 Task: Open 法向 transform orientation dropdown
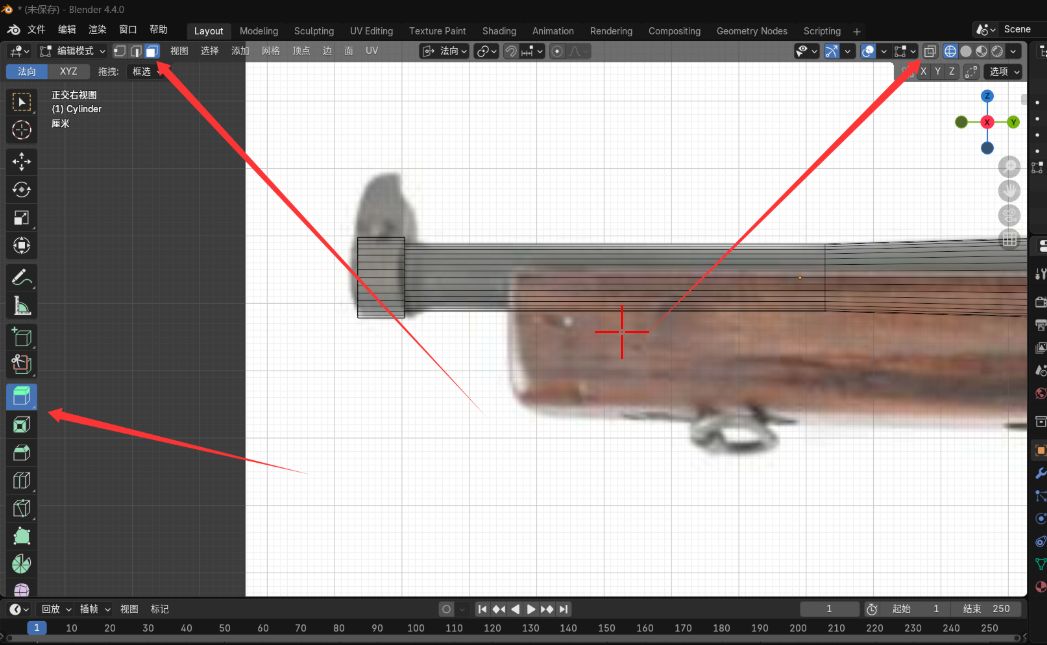tap(444, 51)
